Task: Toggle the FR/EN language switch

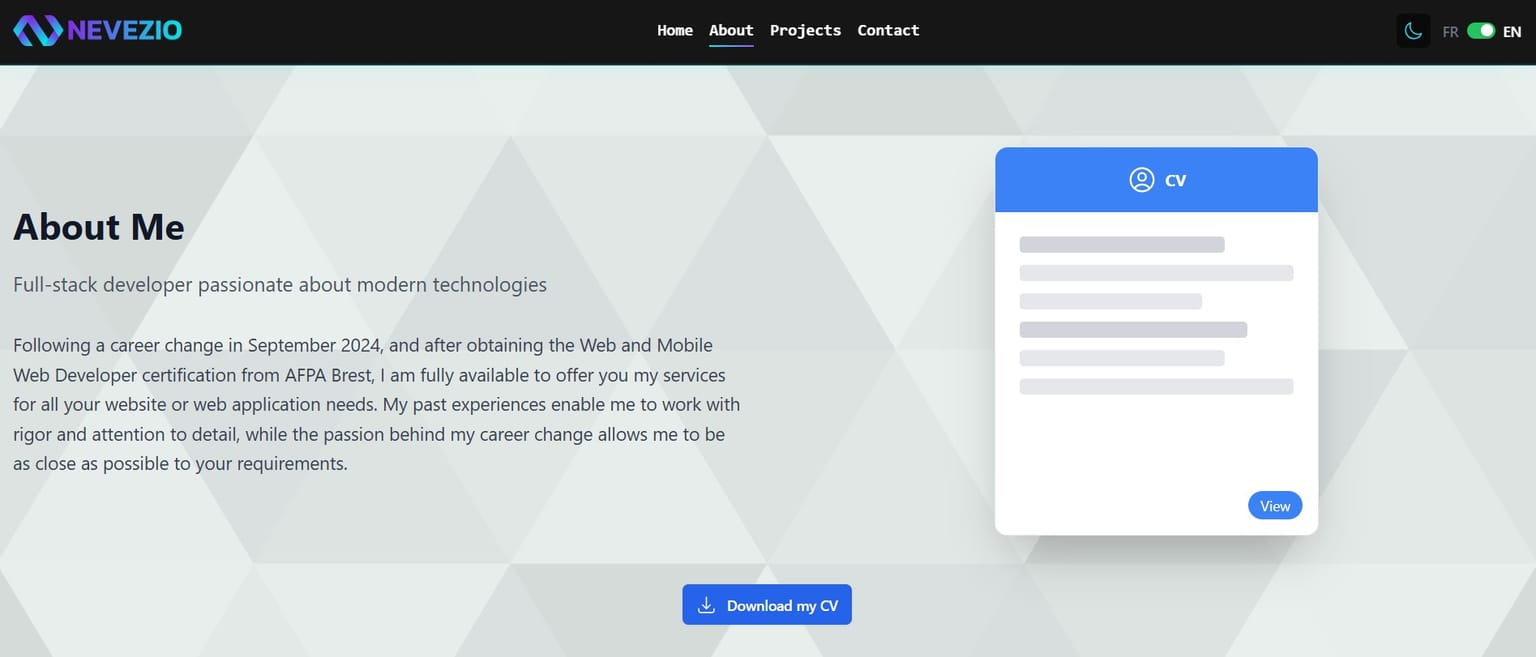Action: (1481, 31)
